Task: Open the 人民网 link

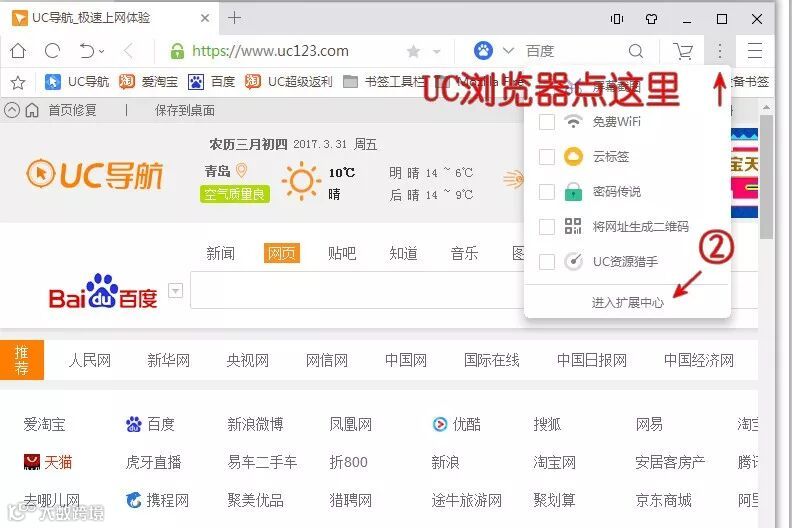Action: pos(89,360)
